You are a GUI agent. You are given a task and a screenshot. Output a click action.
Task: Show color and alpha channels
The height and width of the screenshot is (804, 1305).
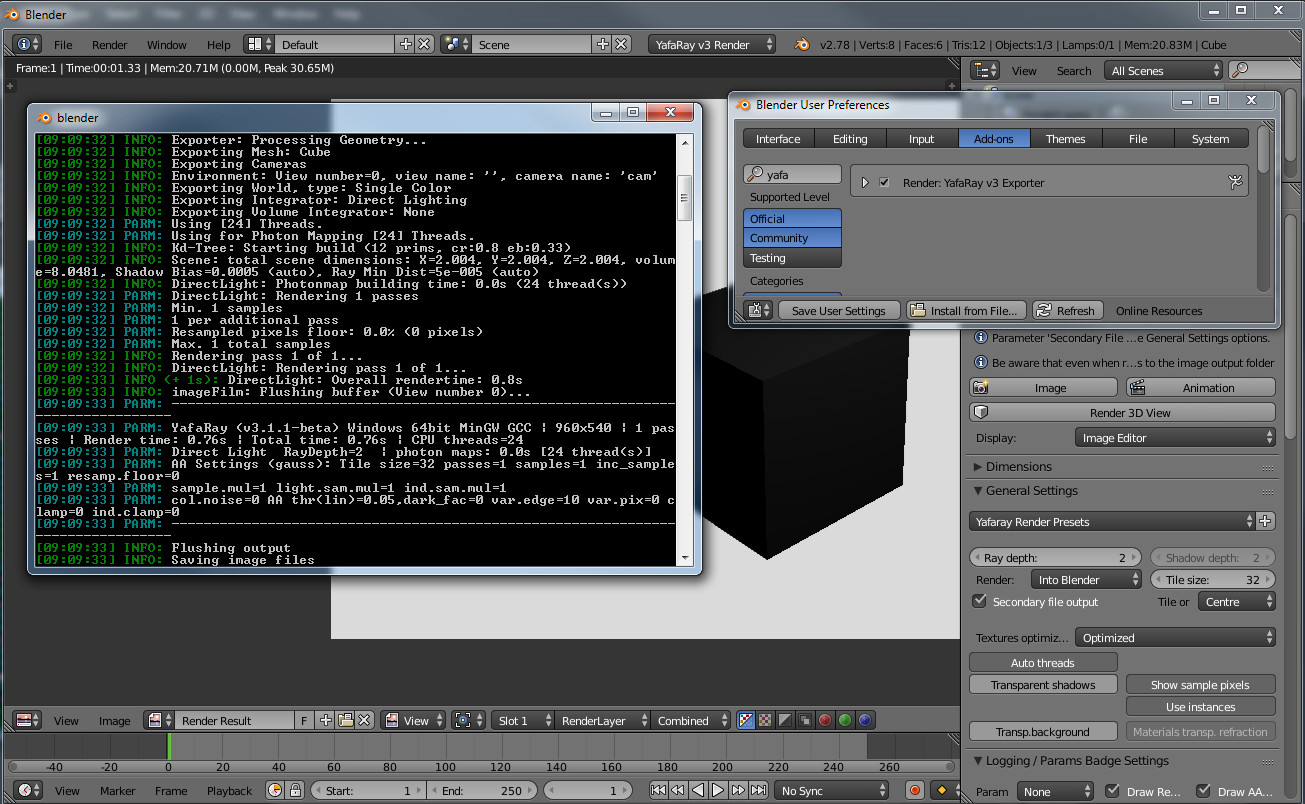pos(746,720)
